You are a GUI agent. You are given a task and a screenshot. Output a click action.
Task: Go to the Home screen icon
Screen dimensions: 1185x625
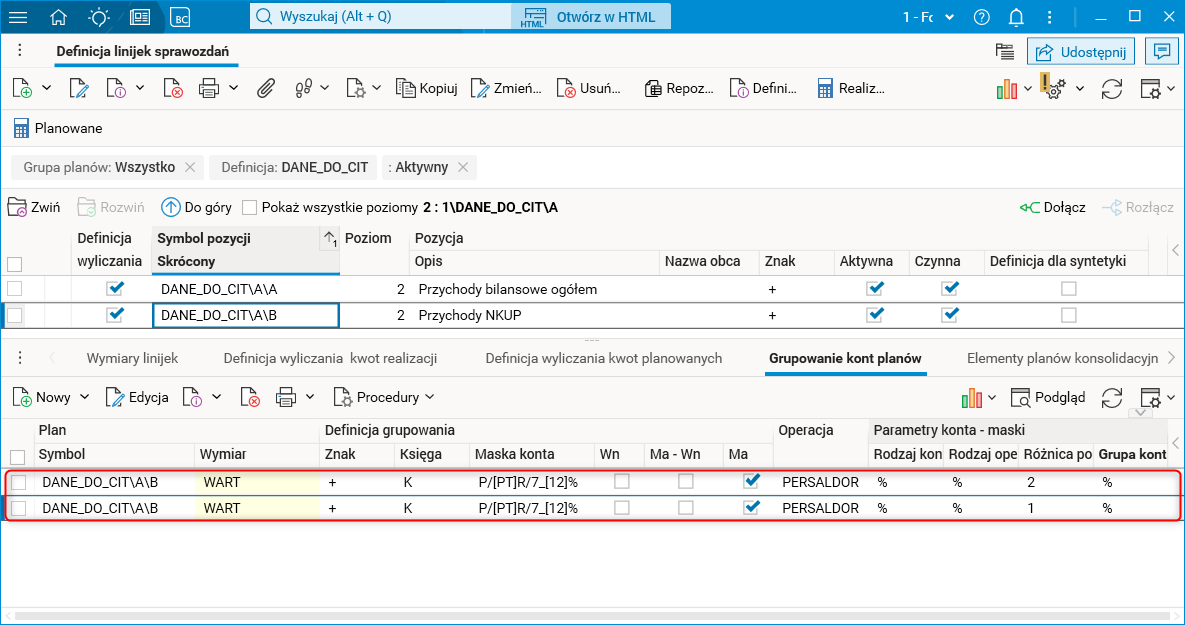(x=58, y=17)
